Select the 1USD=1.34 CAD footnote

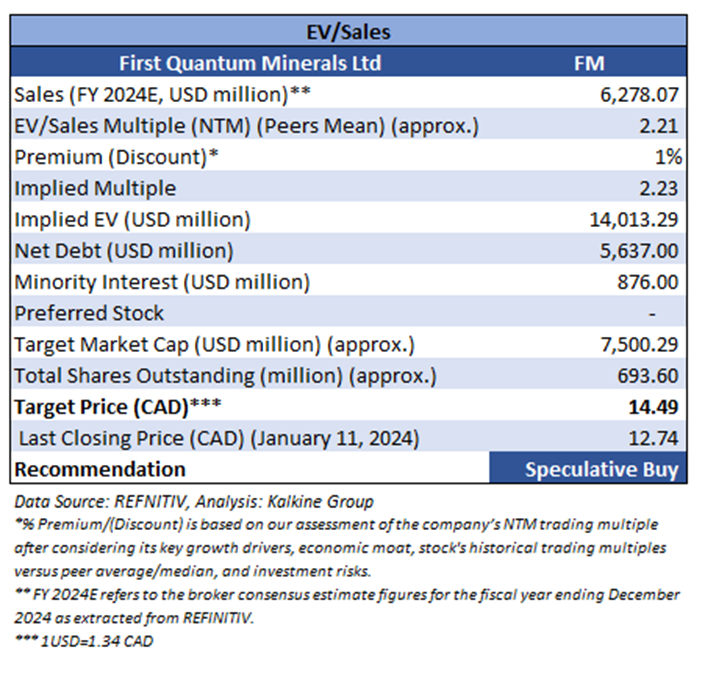(84, 641)
